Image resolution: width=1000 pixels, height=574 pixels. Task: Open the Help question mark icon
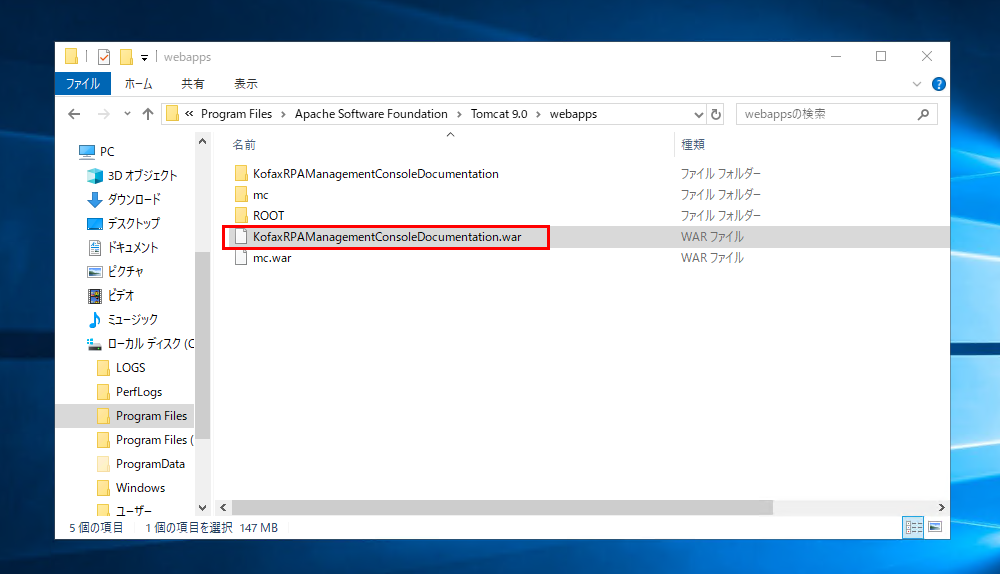[x=938, y=84]
